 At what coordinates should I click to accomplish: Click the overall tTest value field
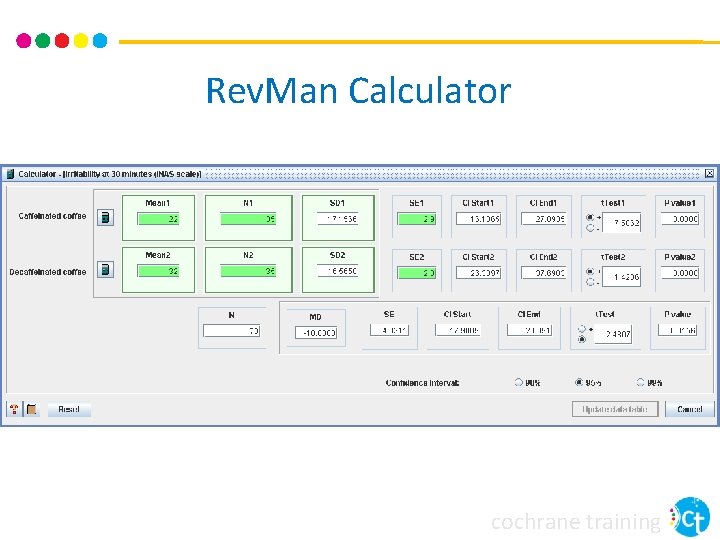(613, 334)
